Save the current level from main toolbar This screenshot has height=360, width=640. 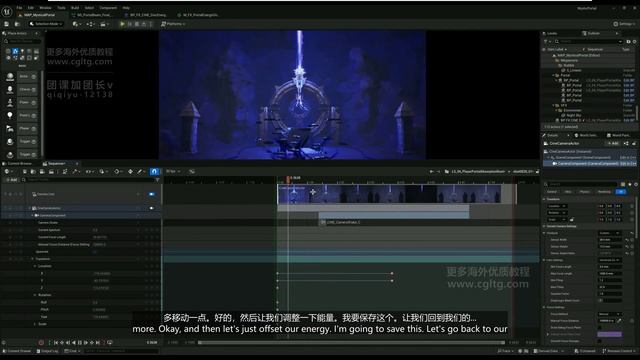click(7, 24)
